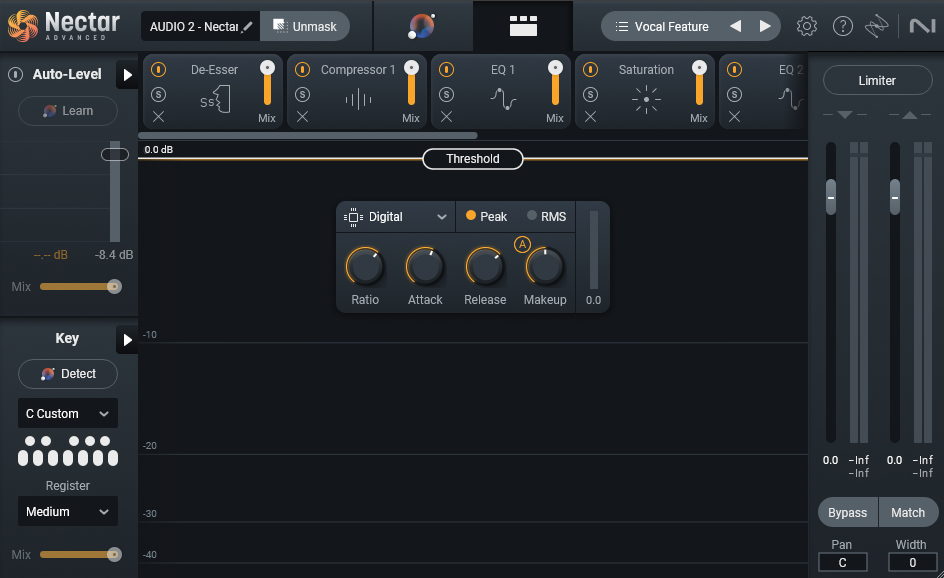This screenshot has width=944, height=578.
Task: Click the Bypass button
Action: (x=848, y=512)
